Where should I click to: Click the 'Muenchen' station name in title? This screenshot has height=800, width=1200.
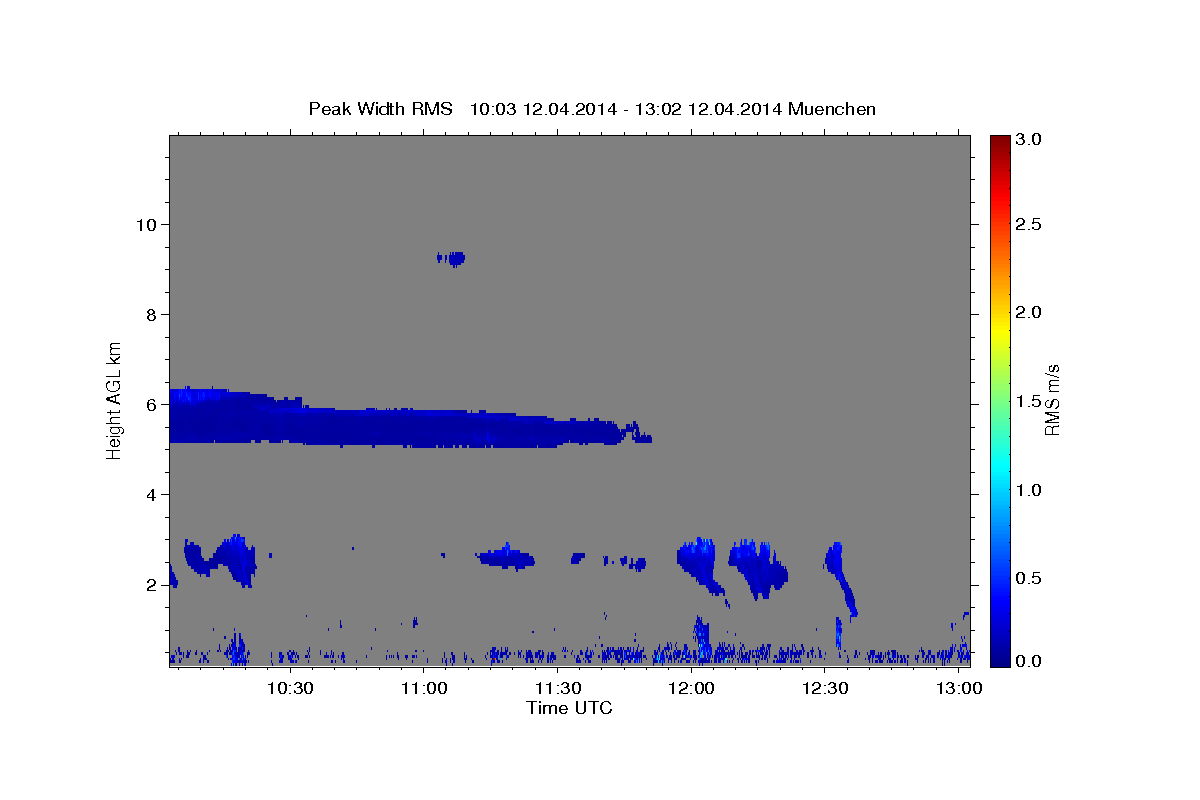832,108
